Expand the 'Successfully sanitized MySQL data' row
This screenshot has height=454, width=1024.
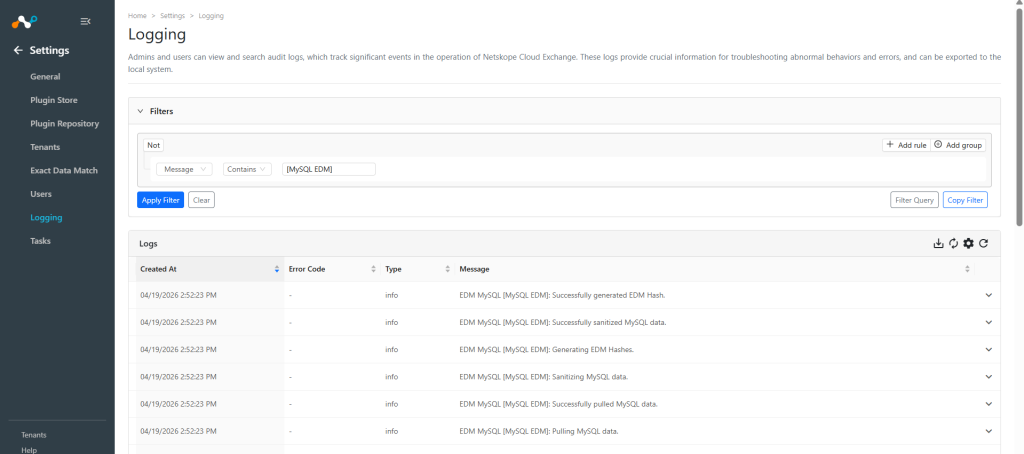pos(988,323)
